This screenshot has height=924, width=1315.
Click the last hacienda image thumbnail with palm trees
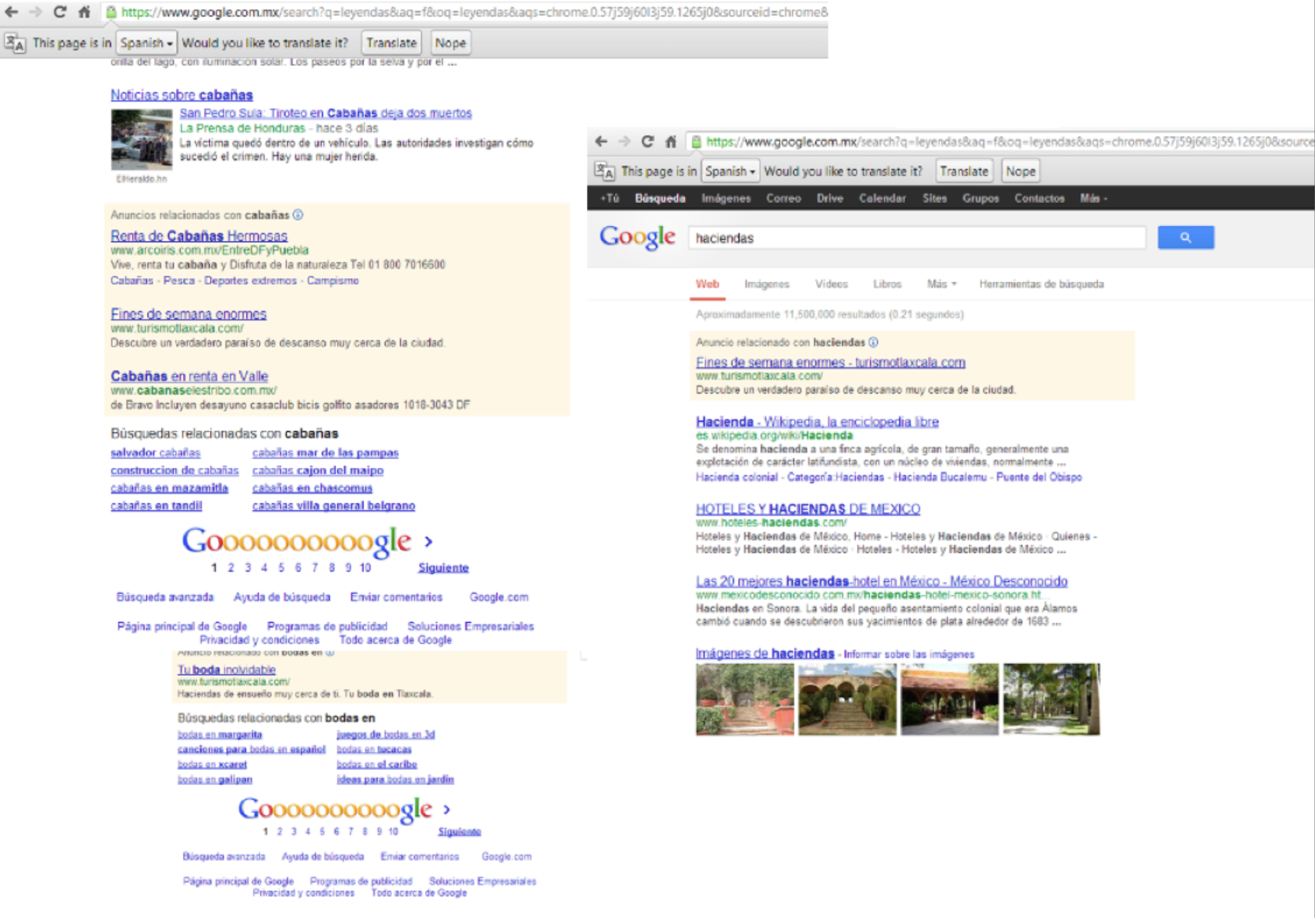pos(1051,699)
